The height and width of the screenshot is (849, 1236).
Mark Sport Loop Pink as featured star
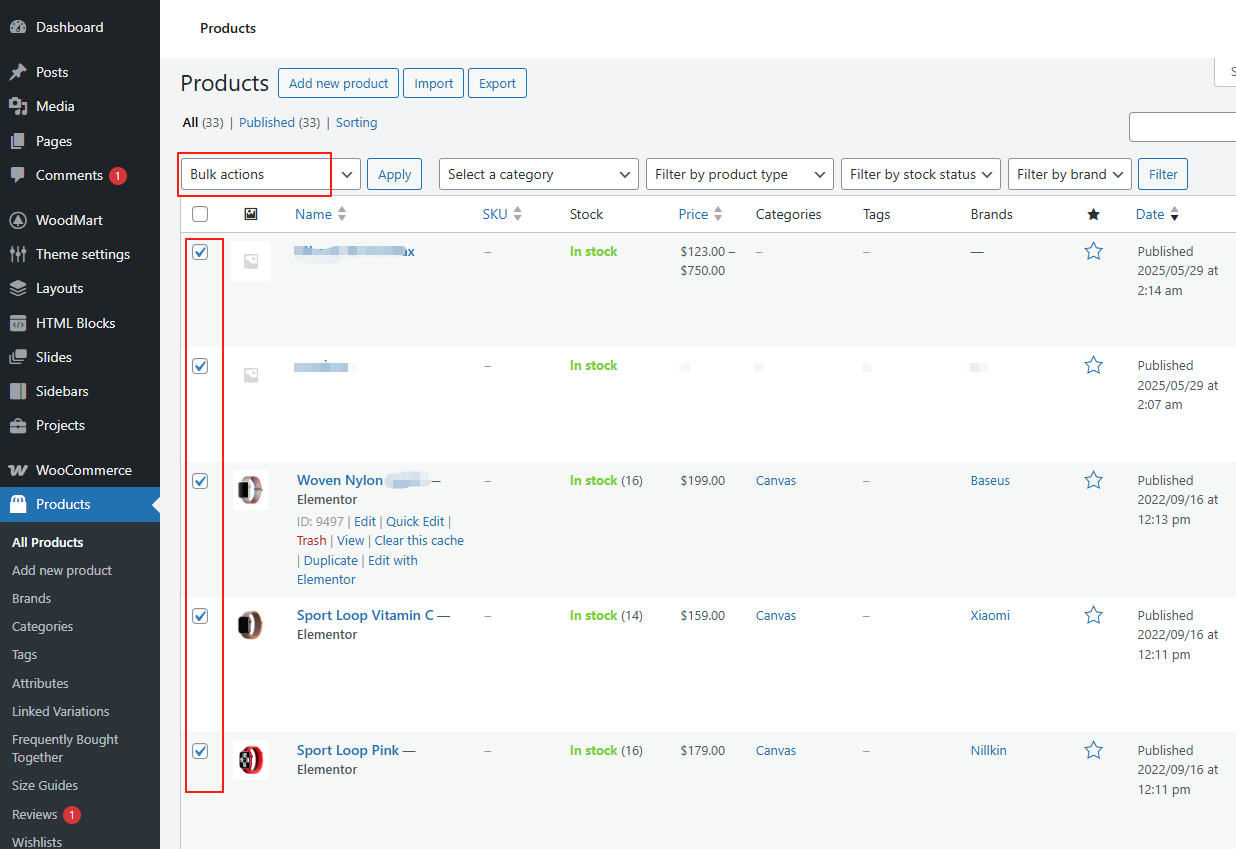click(1093, 750)
